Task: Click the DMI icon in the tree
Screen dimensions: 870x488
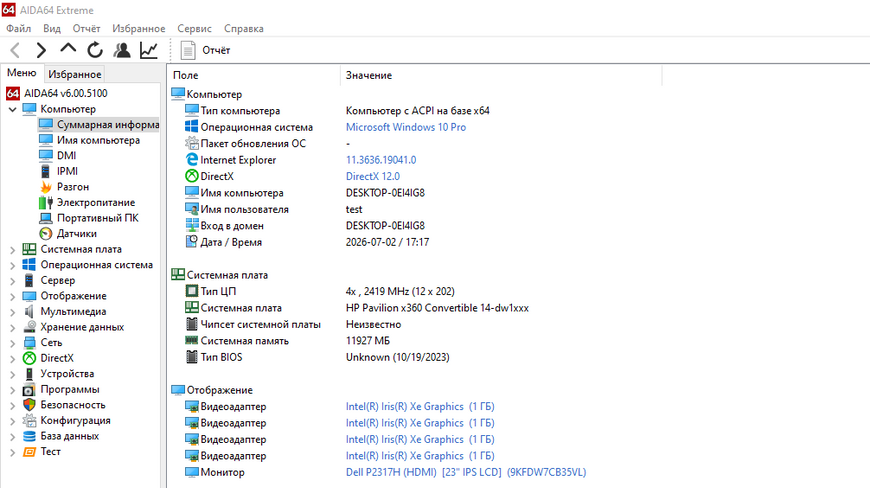Action: point(46,156)
